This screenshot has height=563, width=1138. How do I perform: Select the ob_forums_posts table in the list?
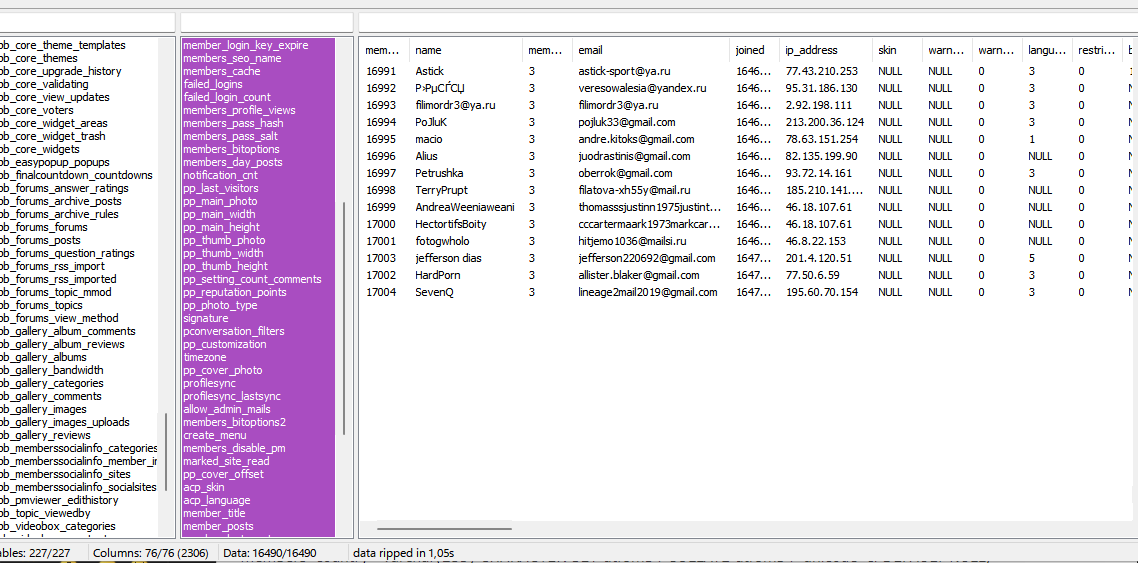40,240
